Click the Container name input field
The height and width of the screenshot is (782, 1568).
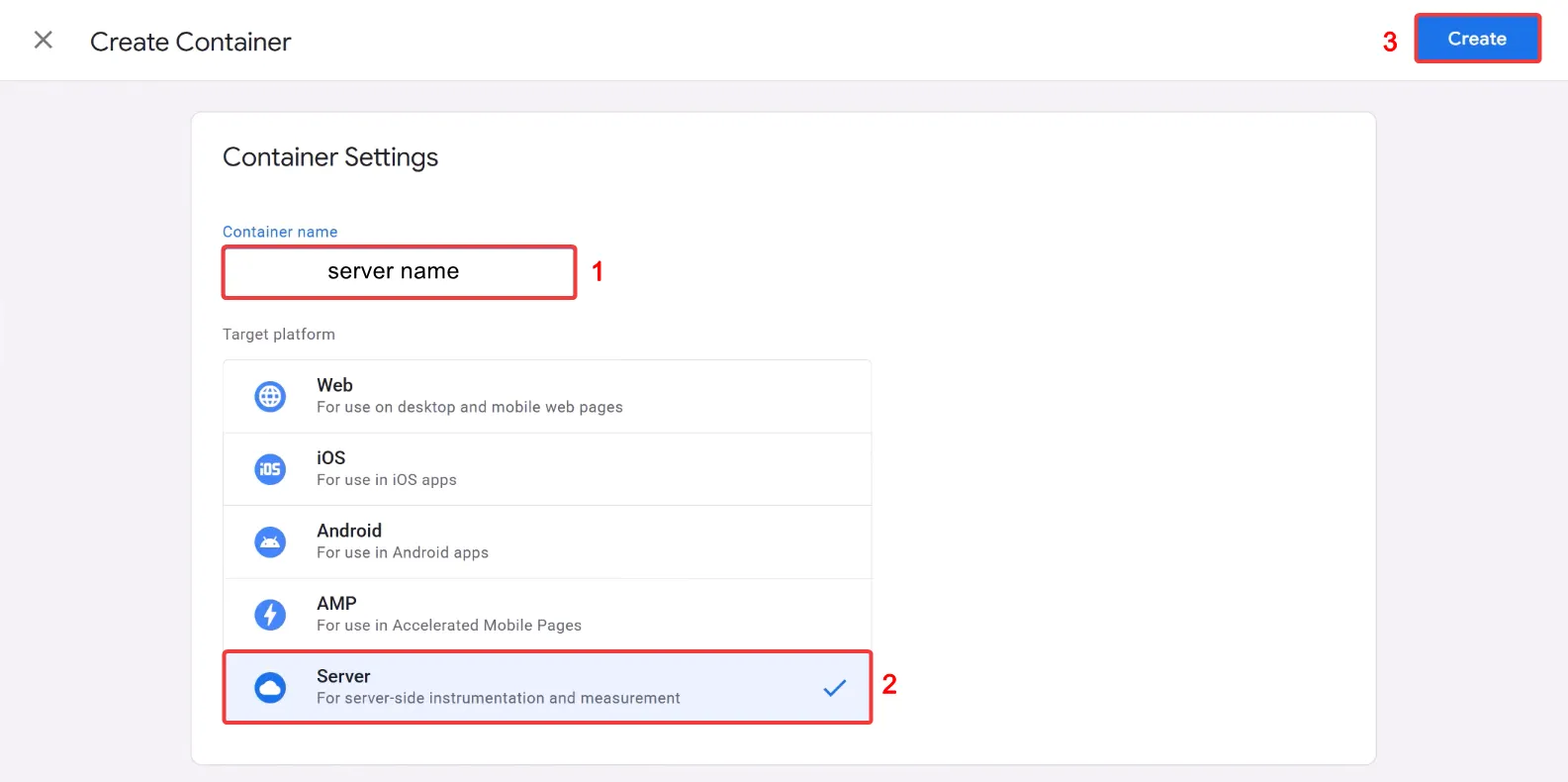click(399, 272)
